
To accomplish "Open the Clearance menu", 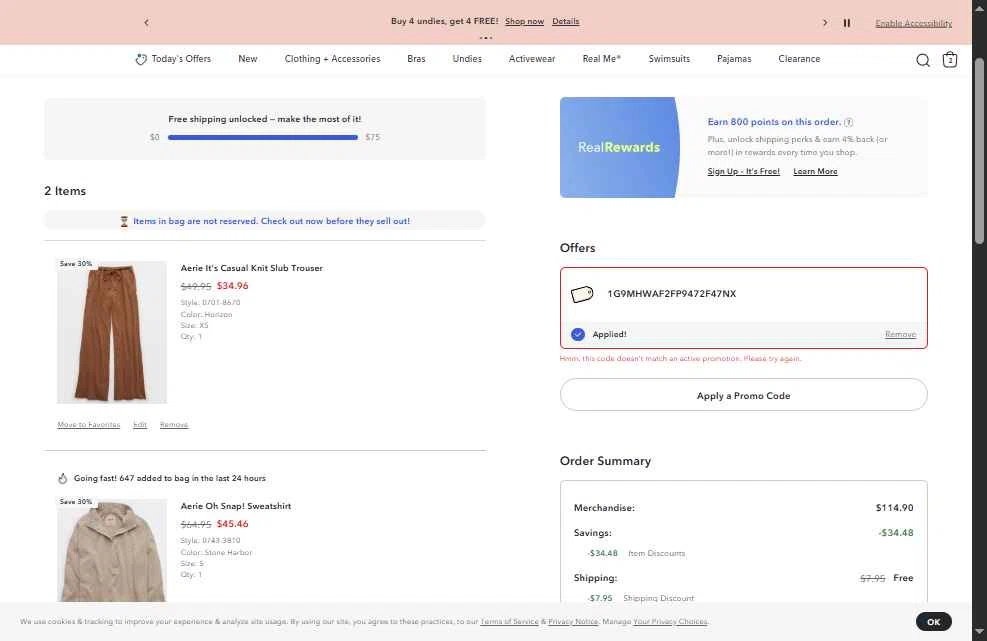I will pyautogui.click(x=799, y=59).
